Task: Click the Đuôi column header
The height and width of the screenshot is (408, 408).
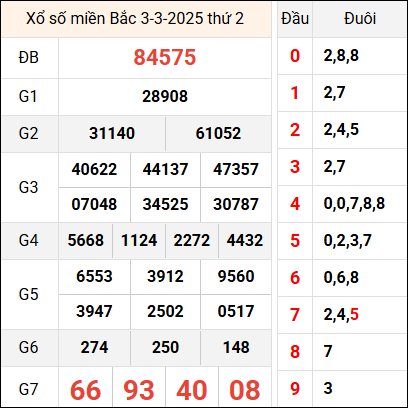Action: (360, 19)
